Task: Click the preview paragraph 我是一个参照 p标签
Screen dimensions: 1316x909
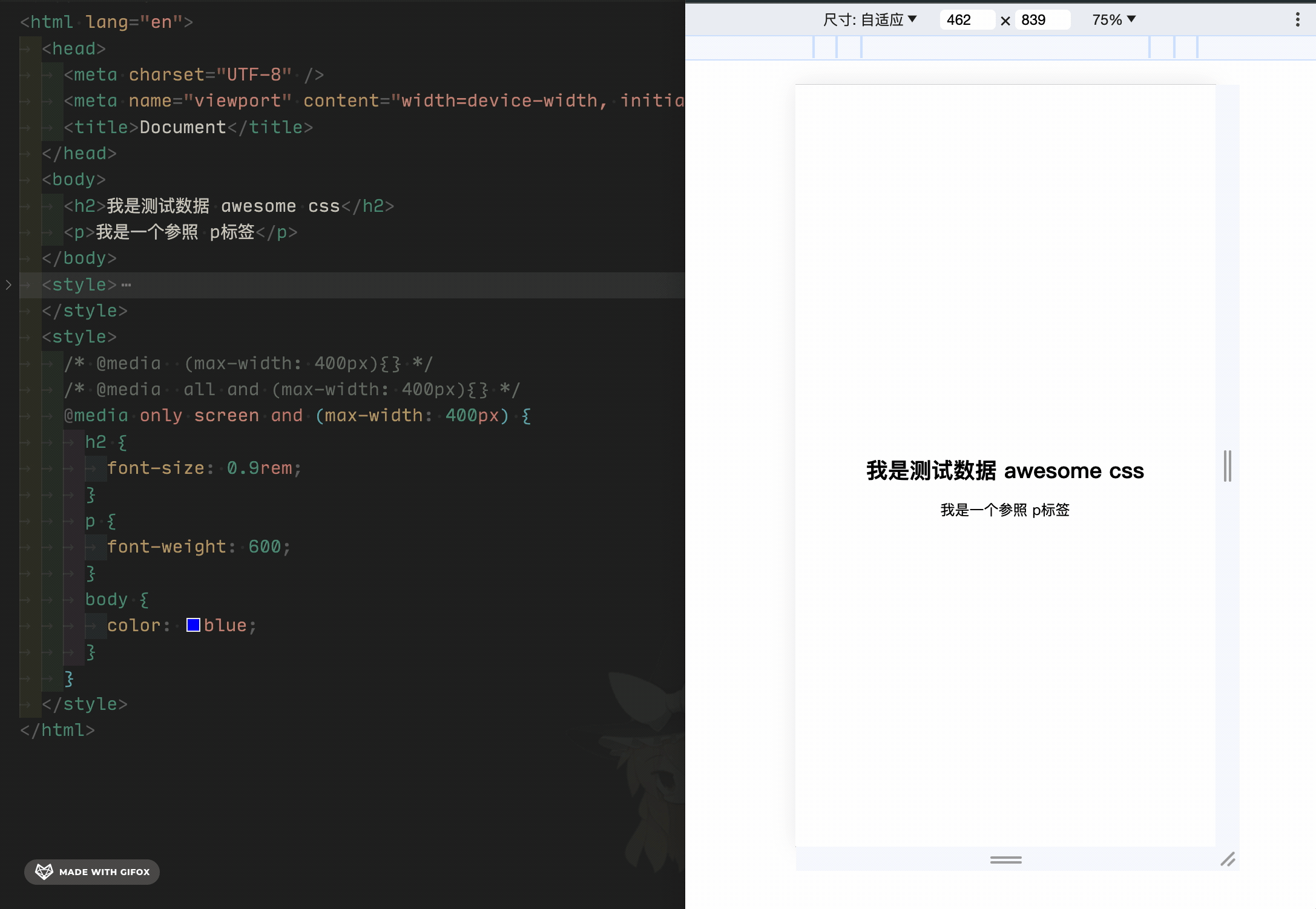Action: [x=1005, y=510]
